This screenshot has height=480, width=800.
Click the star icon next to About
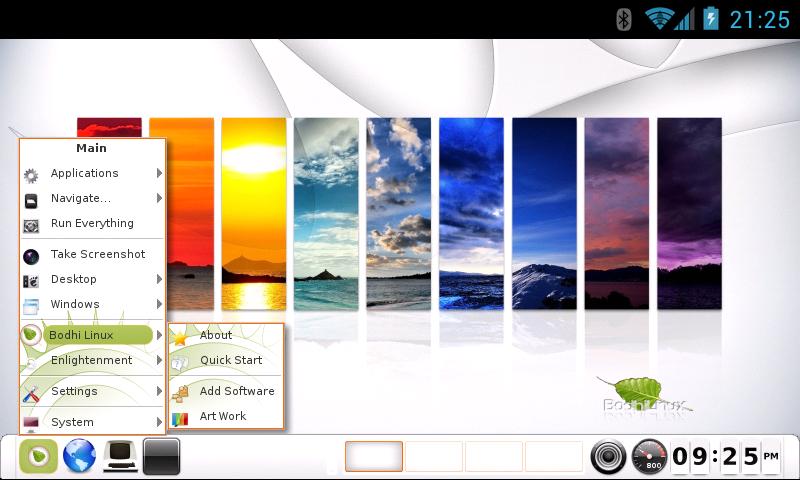(180, 336)
